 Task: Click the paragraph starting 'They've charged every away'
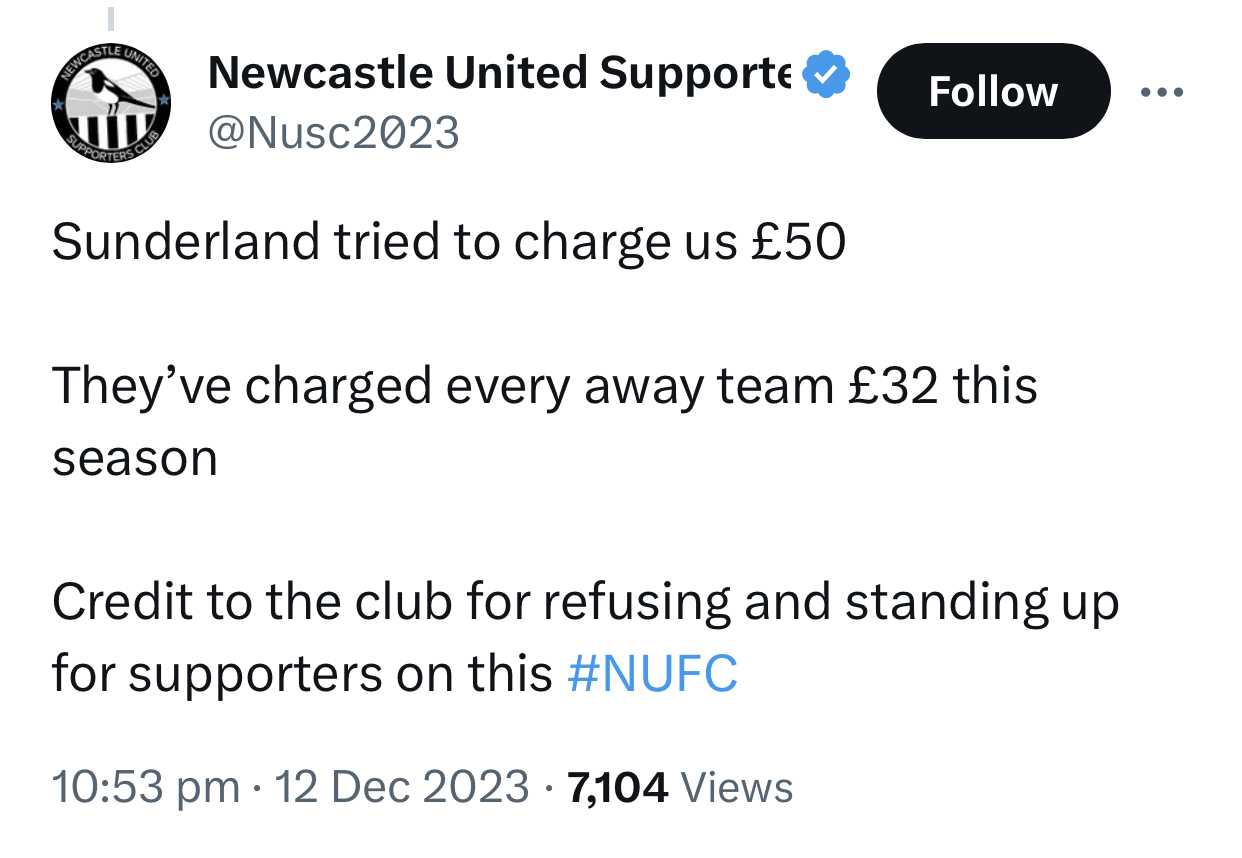click(x=544, y=422)
